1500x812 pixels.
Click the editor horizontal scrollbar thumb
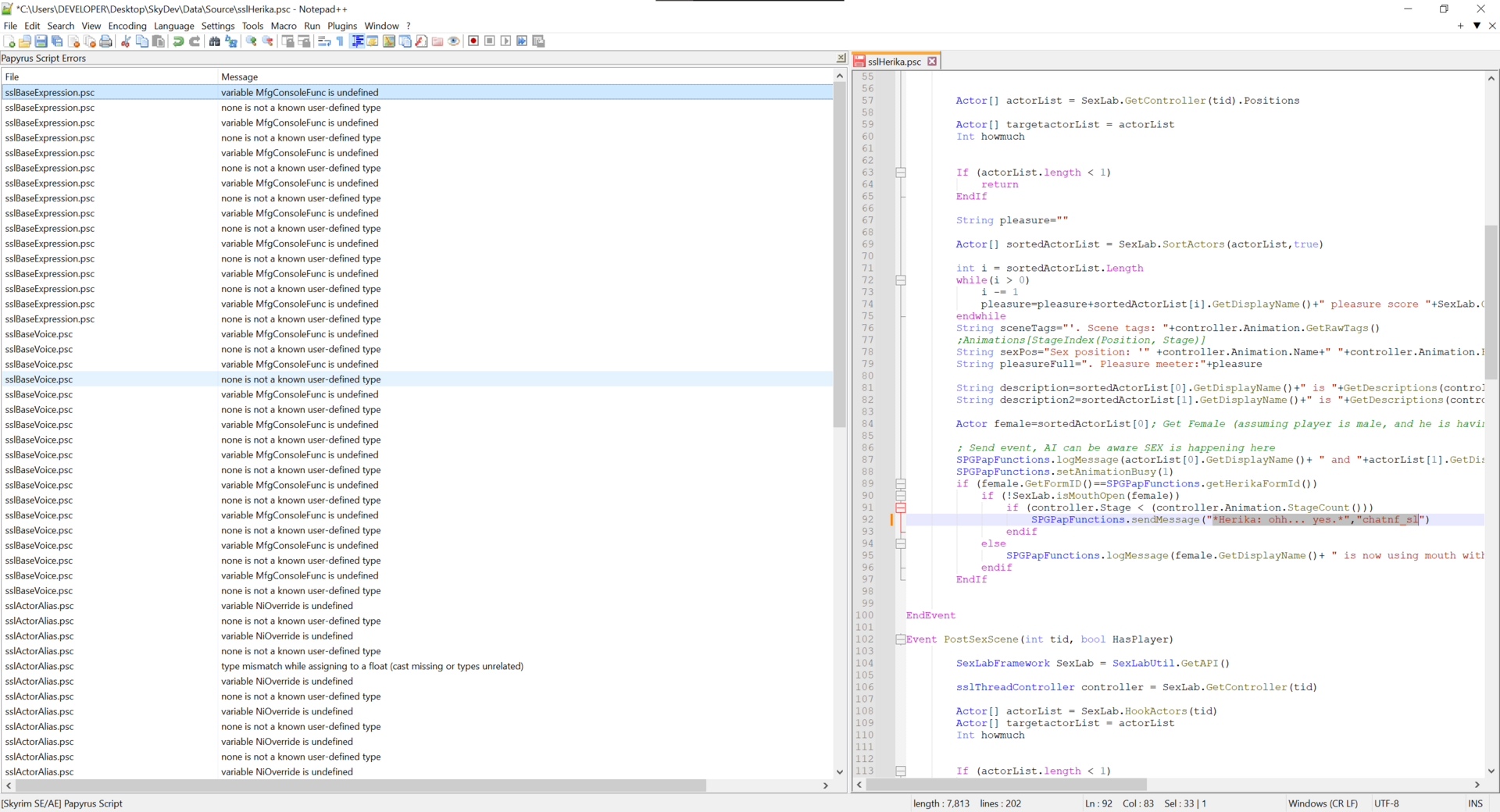1006,785
